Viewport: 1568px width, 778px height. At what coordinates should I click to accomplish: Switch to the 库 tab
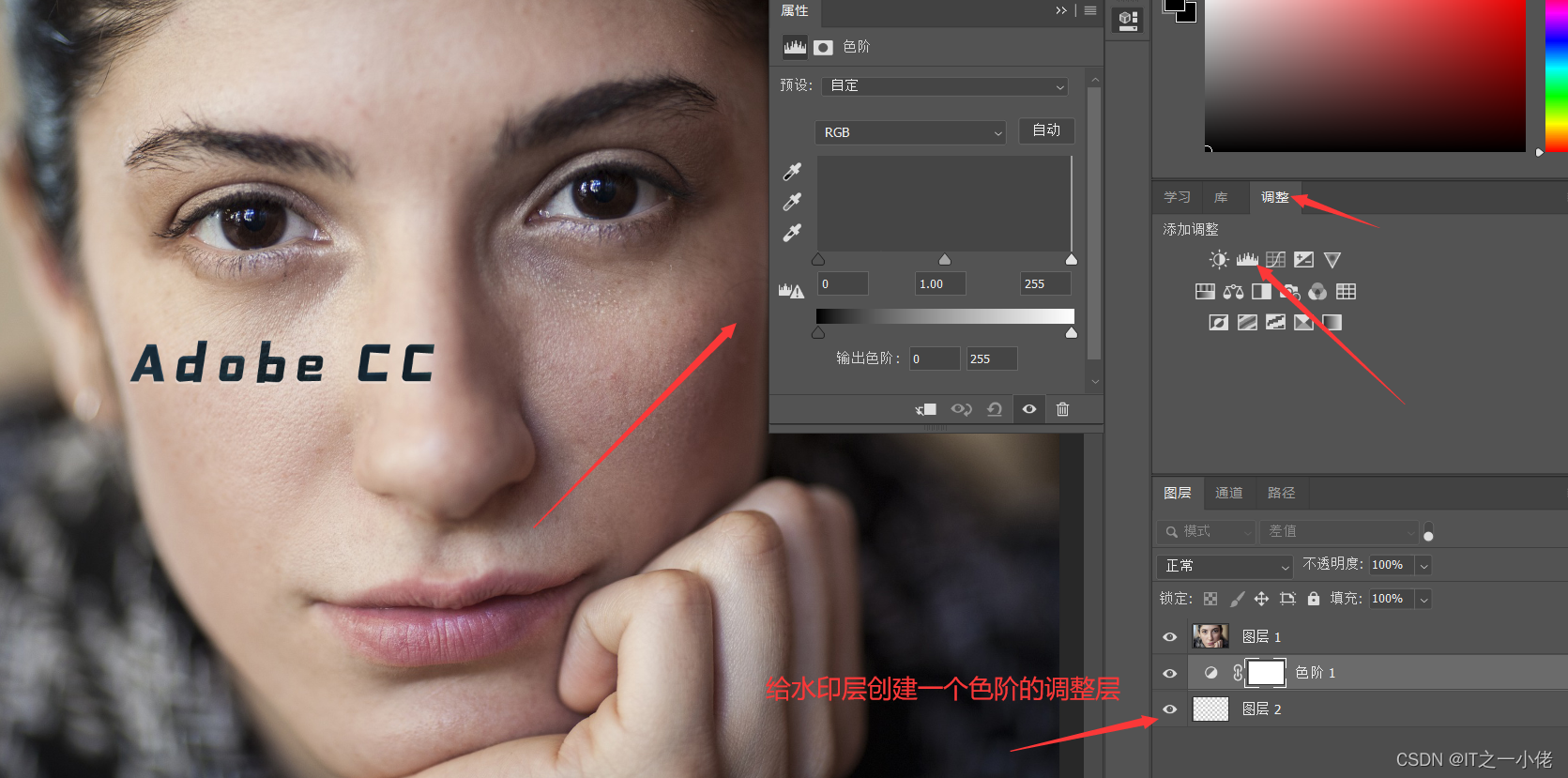(x=1221, y=198)
